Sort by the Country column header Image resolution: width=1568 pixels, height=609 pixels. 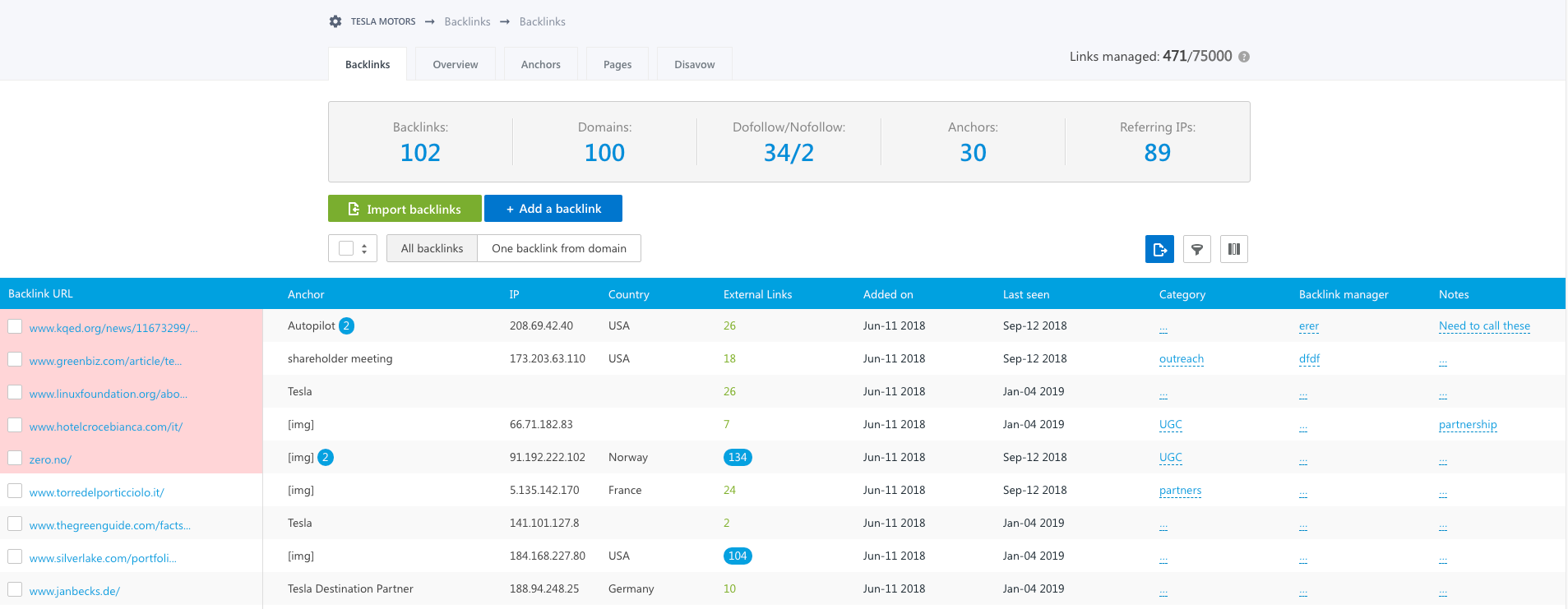(628, 294)
